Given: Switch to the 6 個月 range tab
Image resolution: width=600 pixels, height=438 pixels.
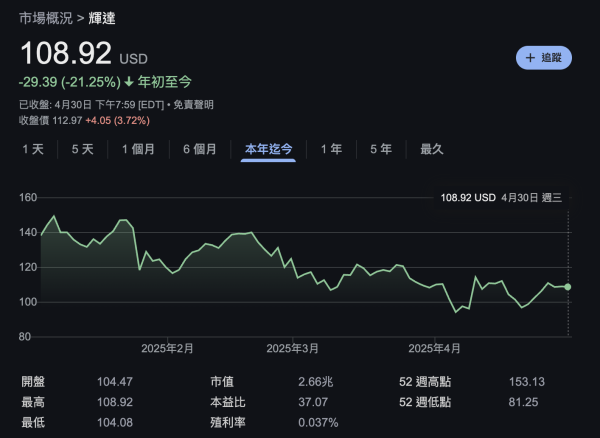Looking at the screenshot, I should [x=200, y=149].
